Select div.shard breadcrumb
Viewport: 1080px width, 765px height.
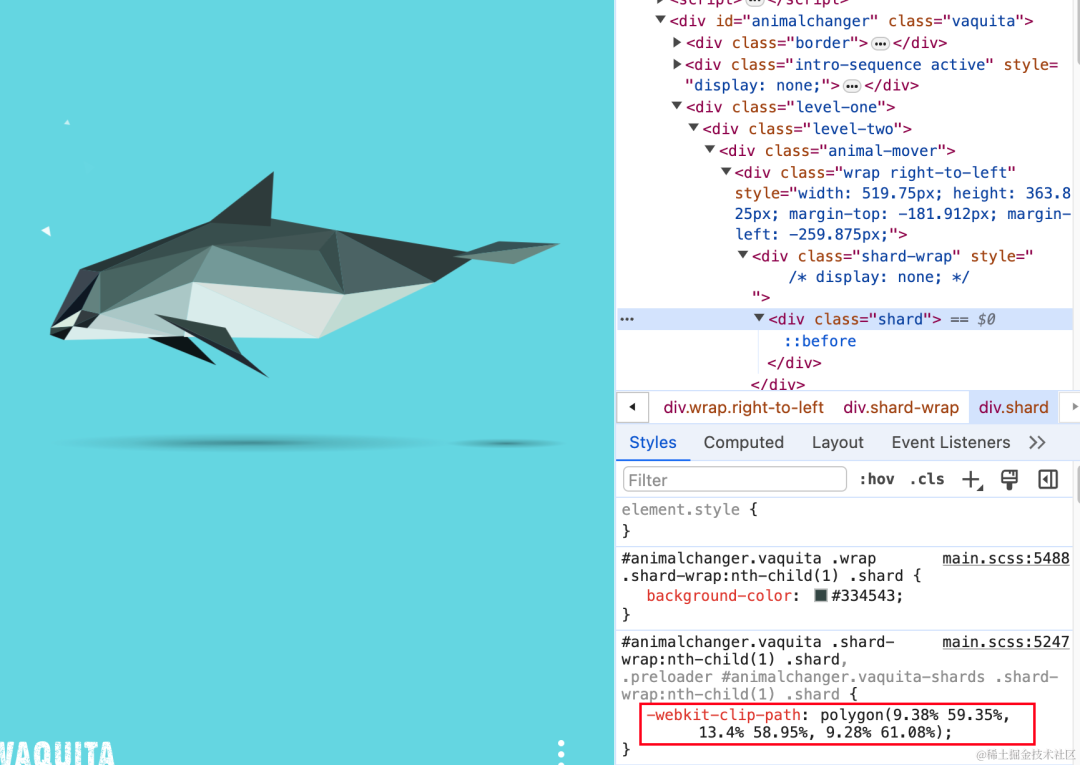(1014, 408)
